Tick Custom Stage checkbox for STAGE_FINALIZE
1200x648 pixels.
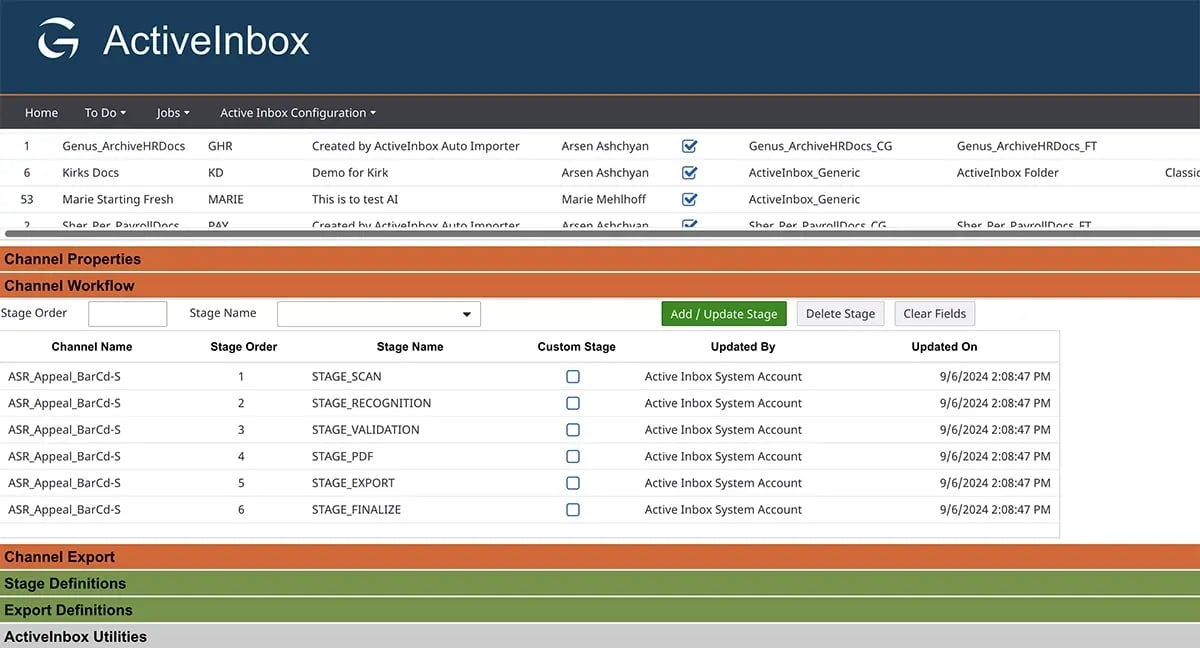[573, 509]
